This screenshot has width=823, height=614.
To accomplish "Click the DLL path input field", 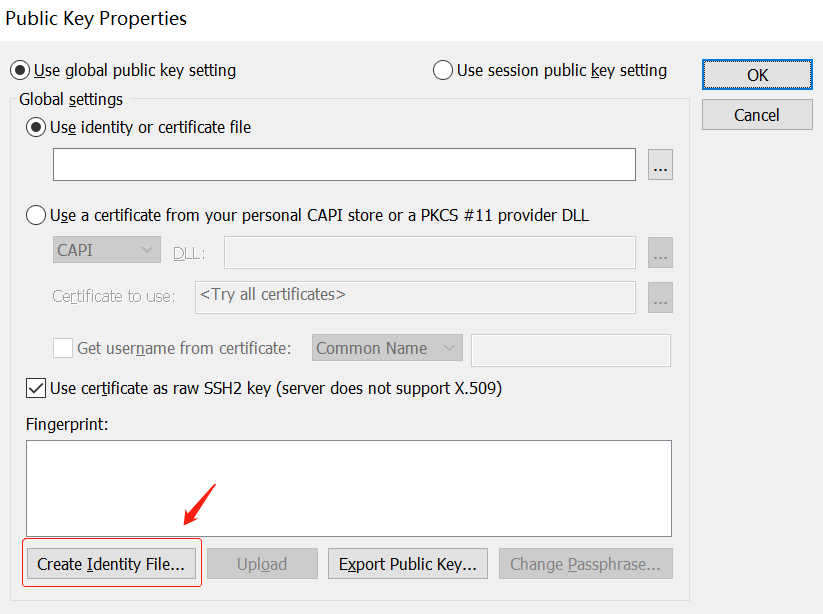I will point(430,252).
